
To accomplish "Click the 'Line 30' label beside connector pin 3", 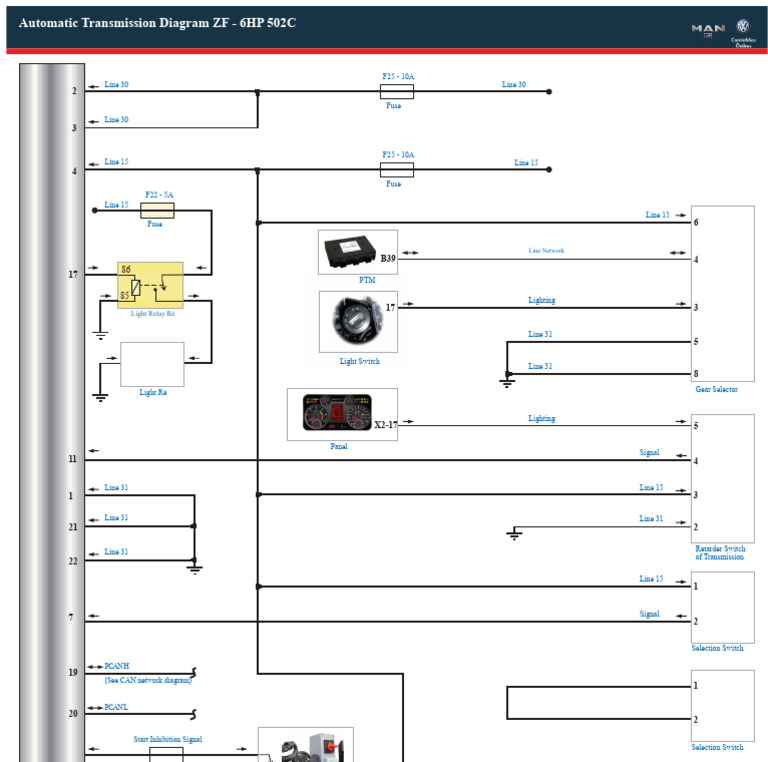I will point(116,119).
